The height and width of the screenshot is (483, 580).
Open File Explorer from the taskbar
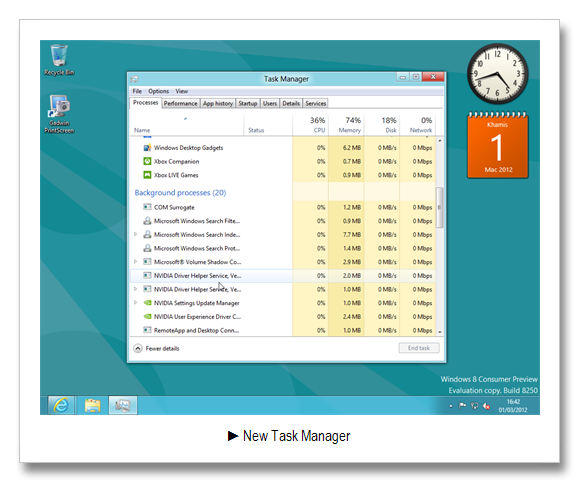tap(92, 405)
